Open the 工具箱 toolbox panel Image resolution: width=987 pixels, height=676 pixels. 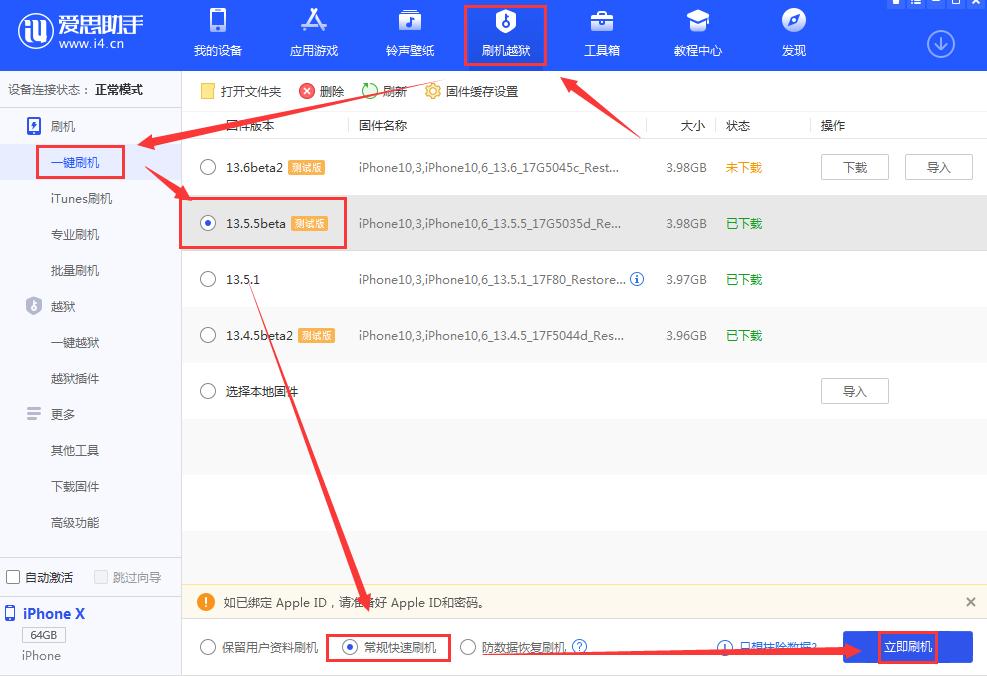(x=601, y=31)
